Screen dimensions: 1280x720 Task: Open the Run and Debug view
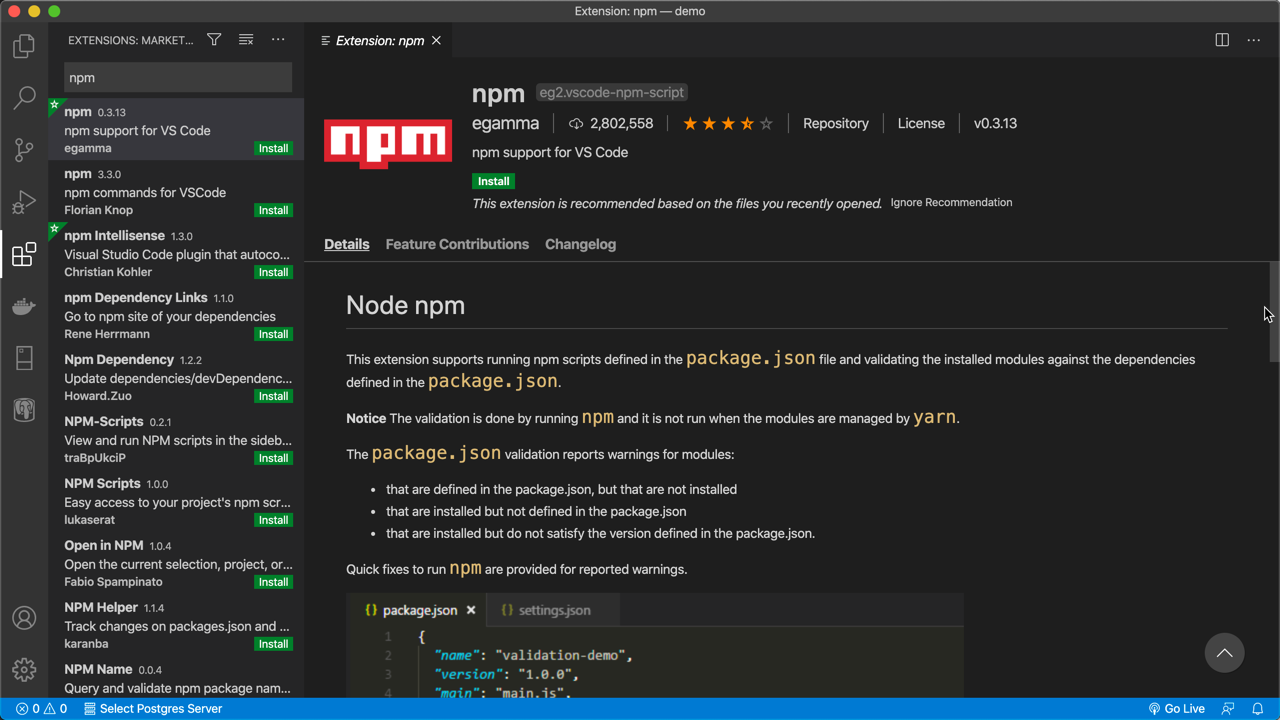coord(24,201)
